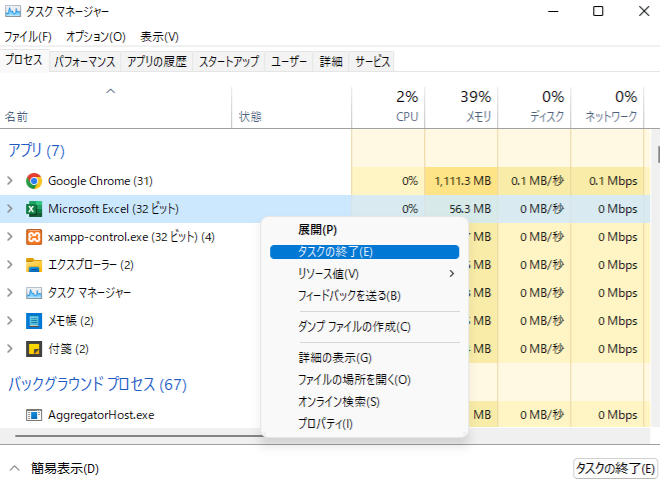Viewport: 660px width, 491px height.
Task: Click the 付箋 sticky notes icon
Action: coord(33,349)
